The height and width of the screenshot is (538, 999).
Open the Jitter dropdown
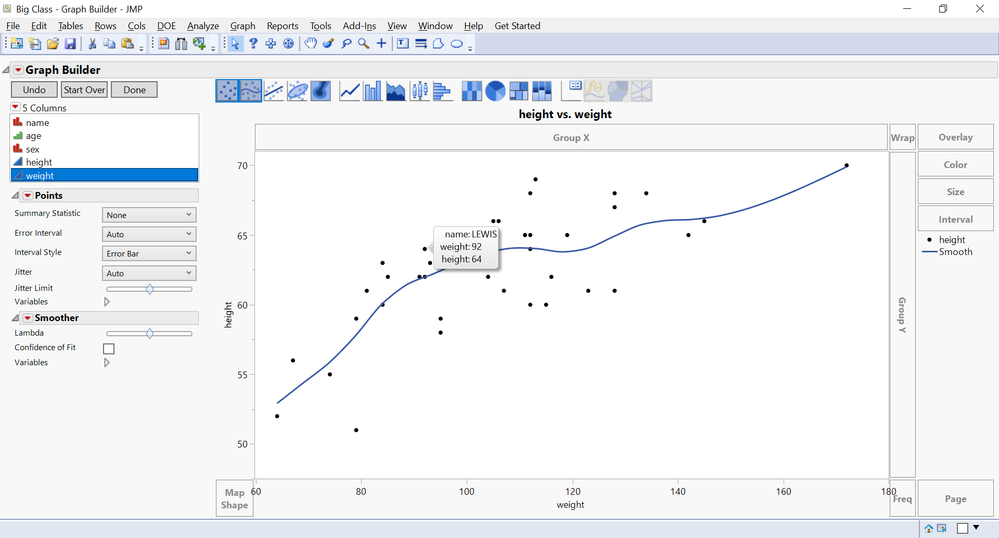[x=149, y=273]
